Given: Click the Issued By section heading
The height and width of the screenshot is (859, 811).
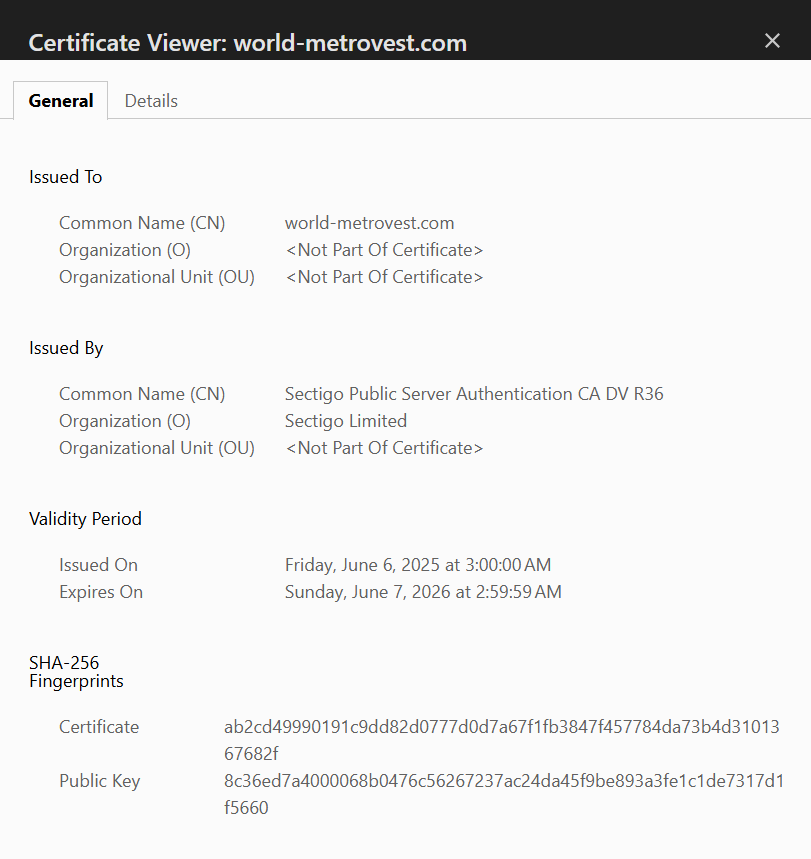Looking at the screenshot, I should (66, 348).
